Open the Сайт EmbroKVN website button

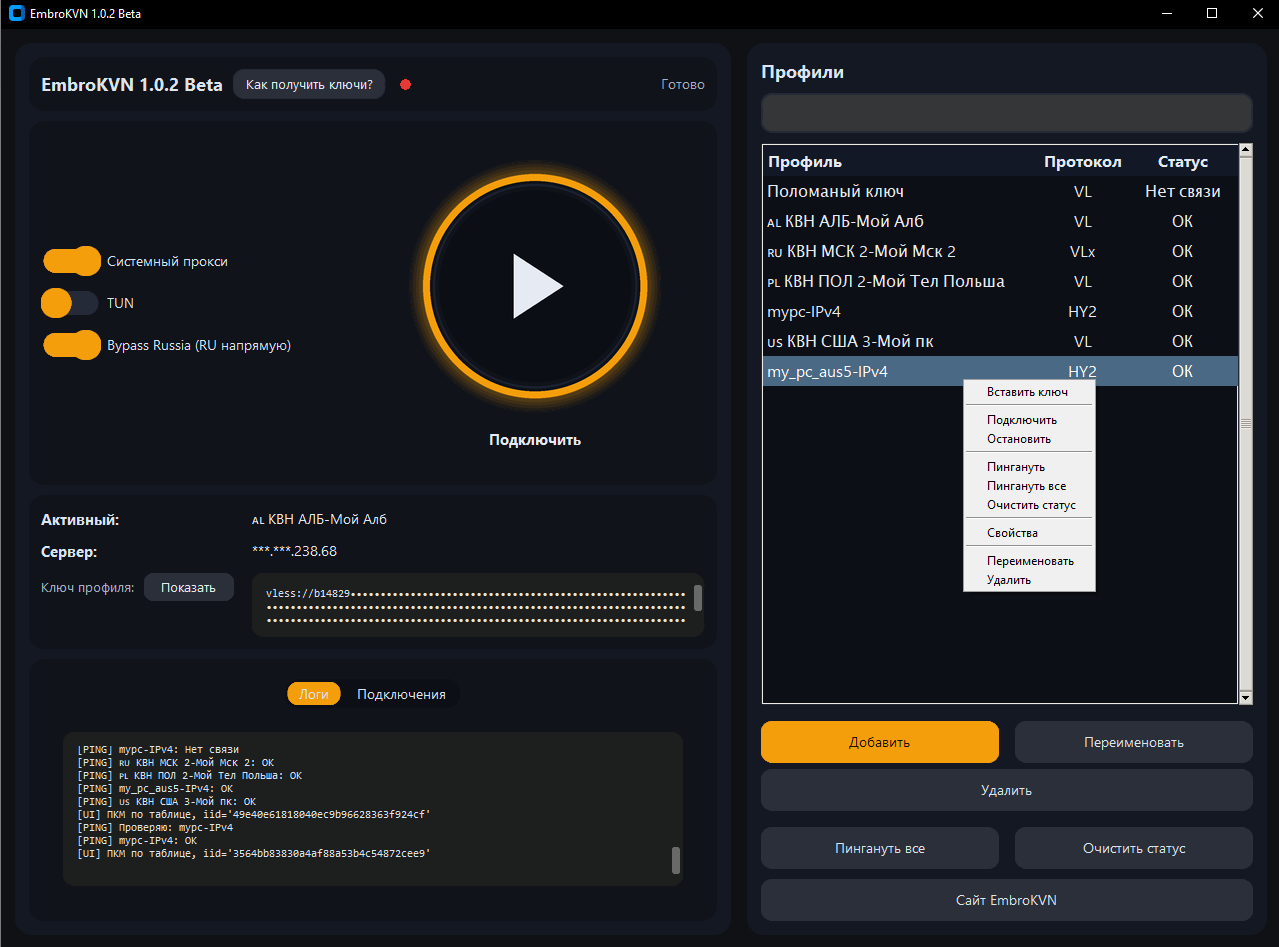coord(1006,900)
